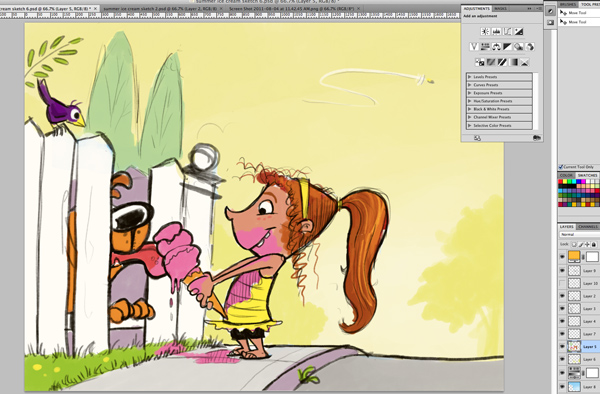Add a Posterize adjustment layer
This screenshot has width=600, height=394.
click(491, 62)
